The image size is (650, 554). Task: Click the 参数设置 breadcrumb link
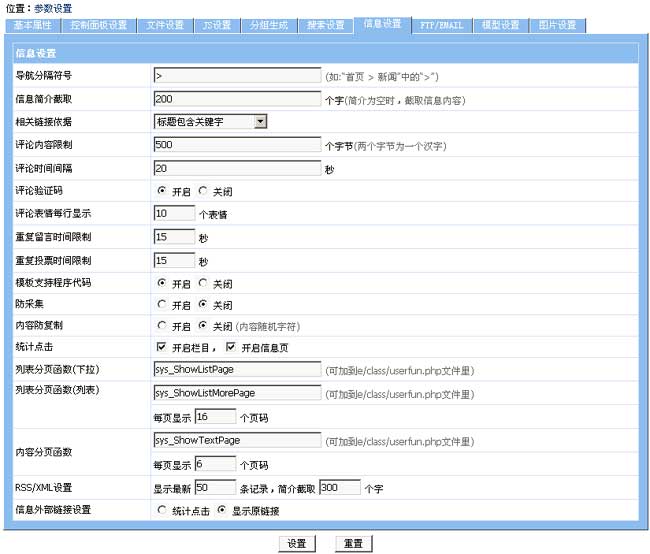click(x=53, y=8)
